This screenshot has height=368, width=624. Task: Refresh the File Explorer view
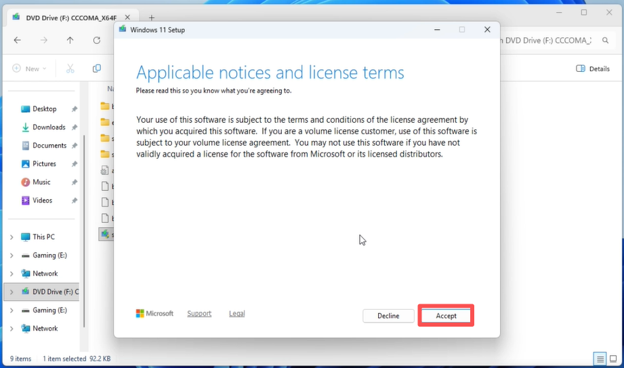(x=97, y=40)
